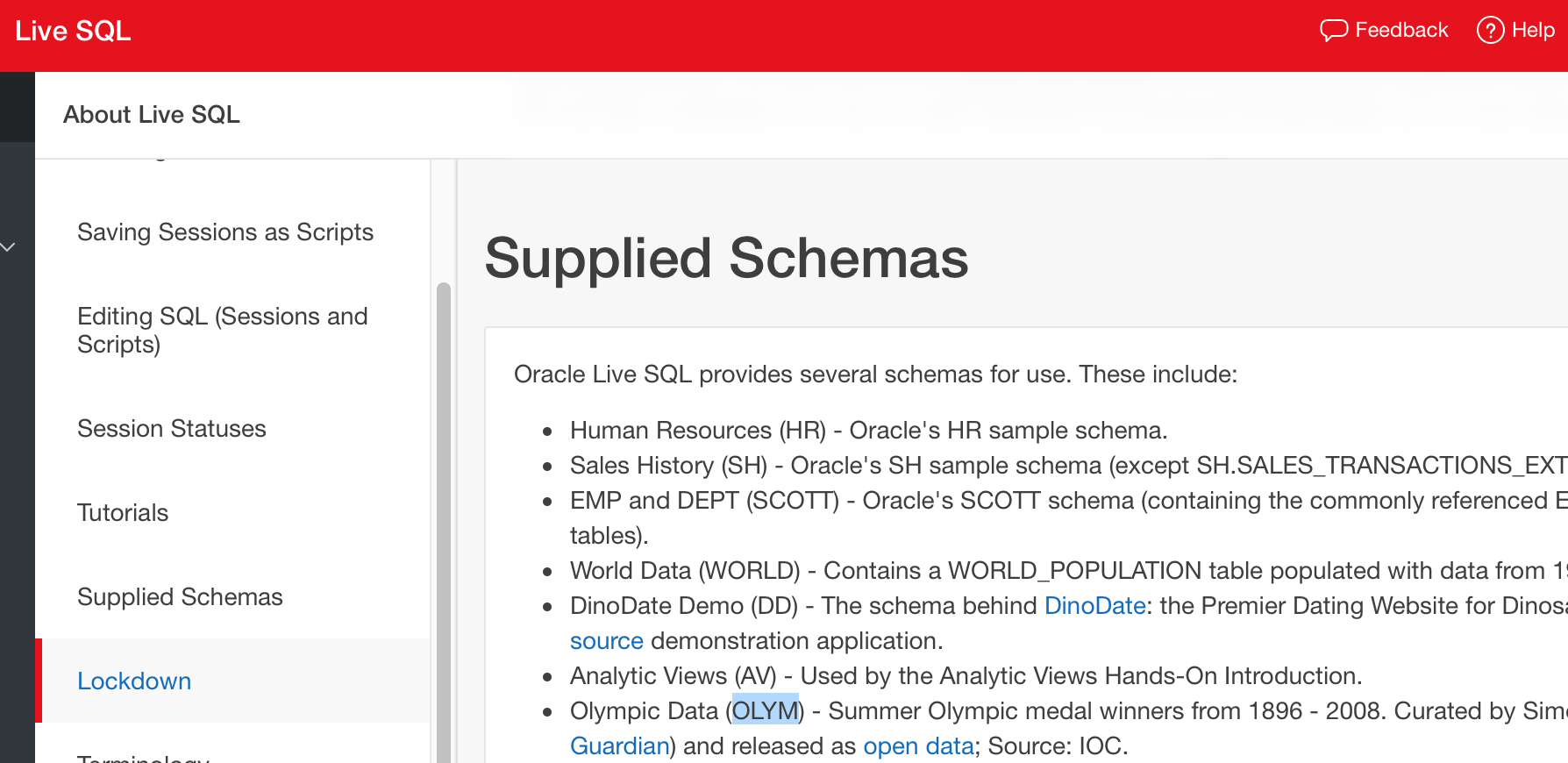Open the open data link
Image resolution: width=1568 pixels, height=763 pixels.
(x=918, y=746)
